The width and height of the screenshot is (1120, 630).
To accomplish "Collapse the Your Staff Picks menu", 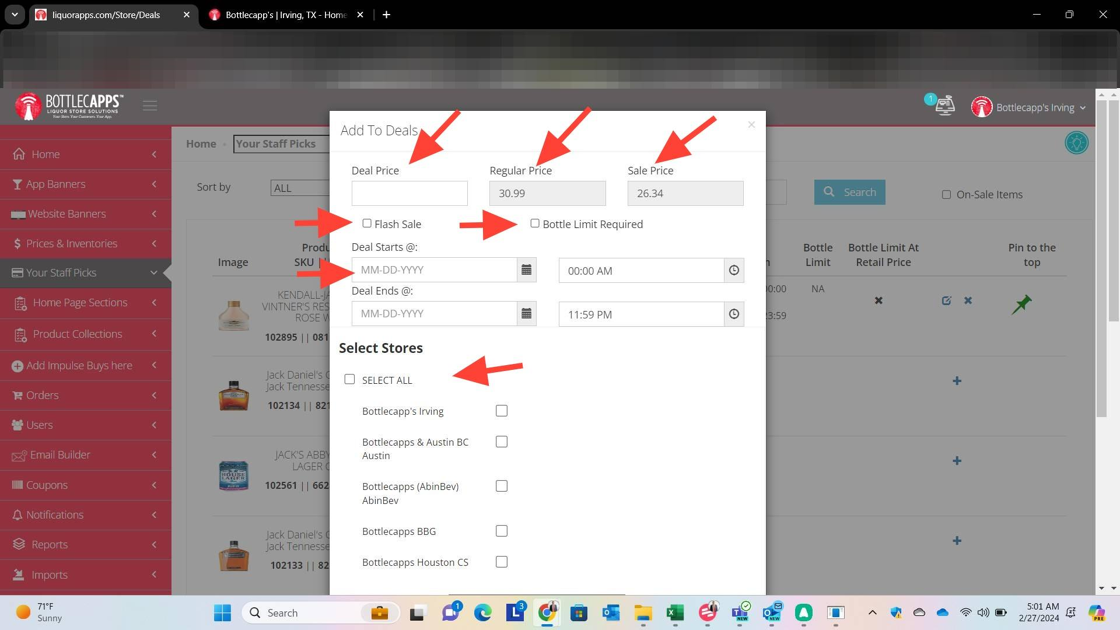I will [86, 273].
